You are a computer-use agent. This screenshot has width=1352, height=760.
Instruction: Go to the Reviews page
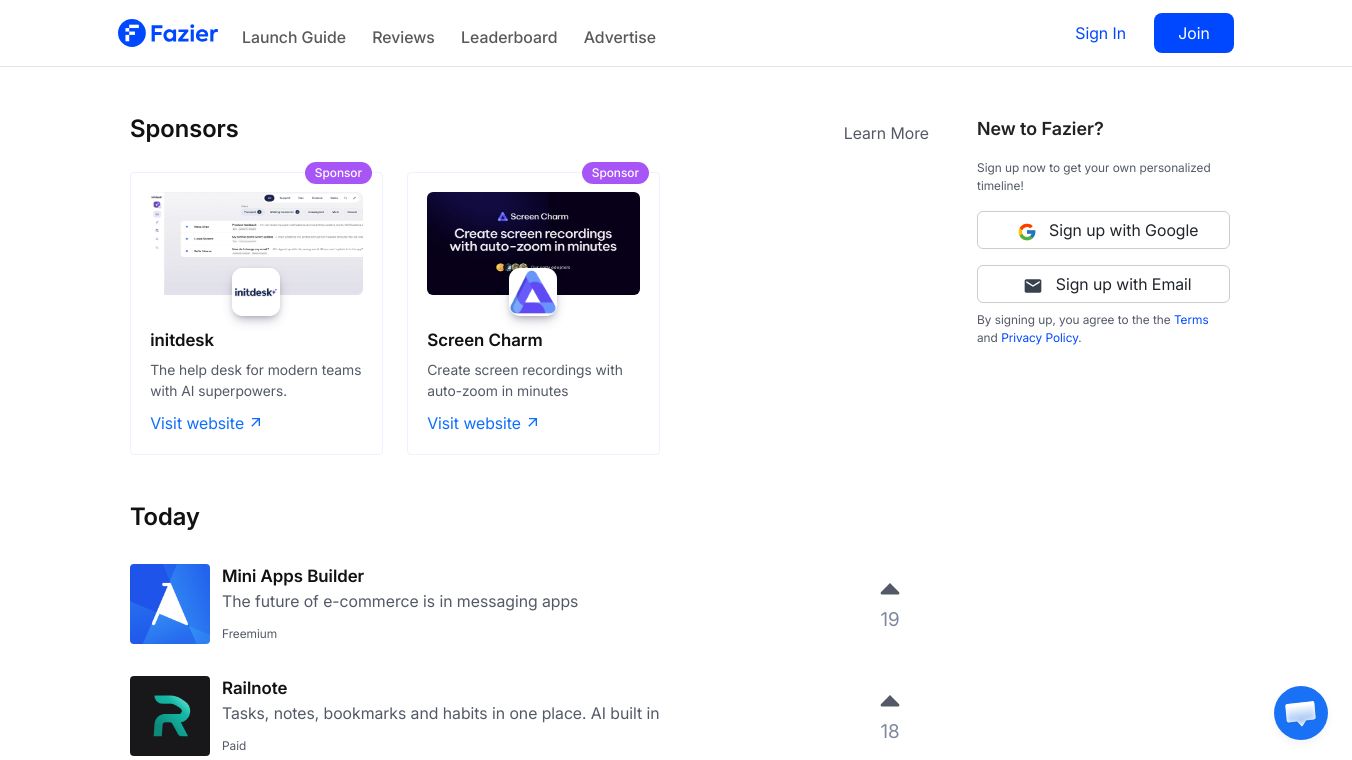point(403,37)
